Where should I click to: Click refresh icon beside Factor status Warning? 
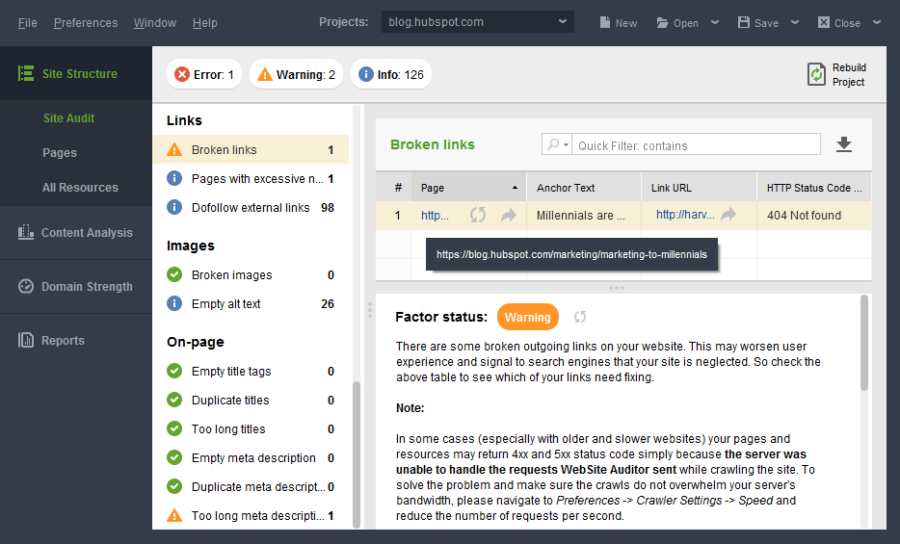coord(580,317)
